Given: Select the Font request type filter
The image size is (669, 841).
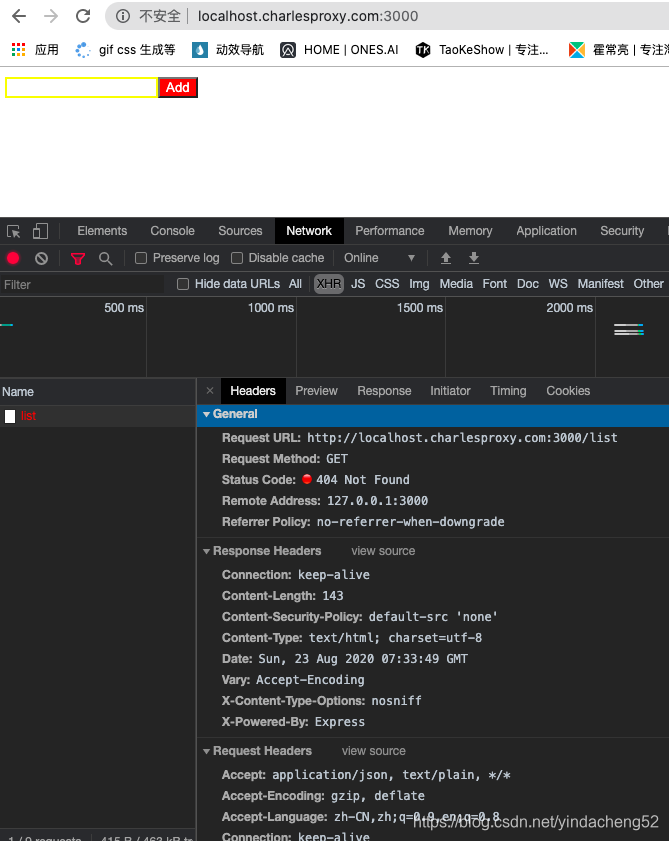Looking at the screenshot, I should pyautogui.click(x=494, y=284).
